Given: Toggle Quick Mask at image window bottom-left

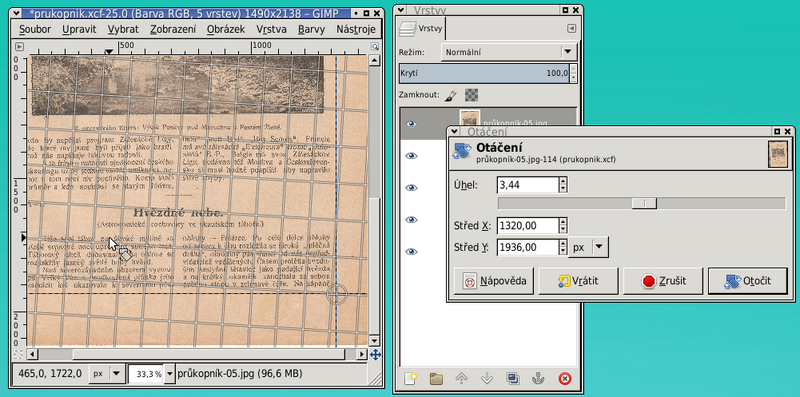Looking at the screenshot, I should tap(19, 354).
